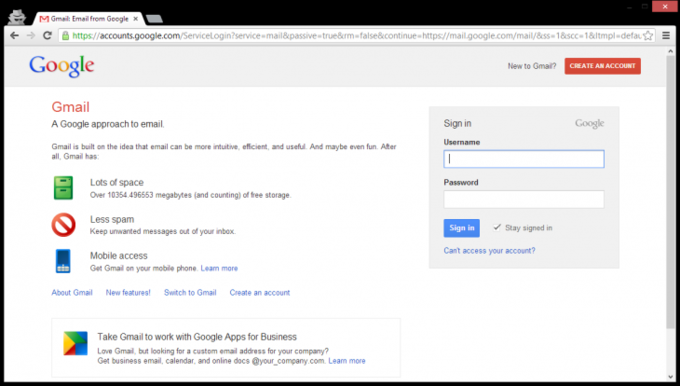Click the Create an Account red button

click(602, 66)
